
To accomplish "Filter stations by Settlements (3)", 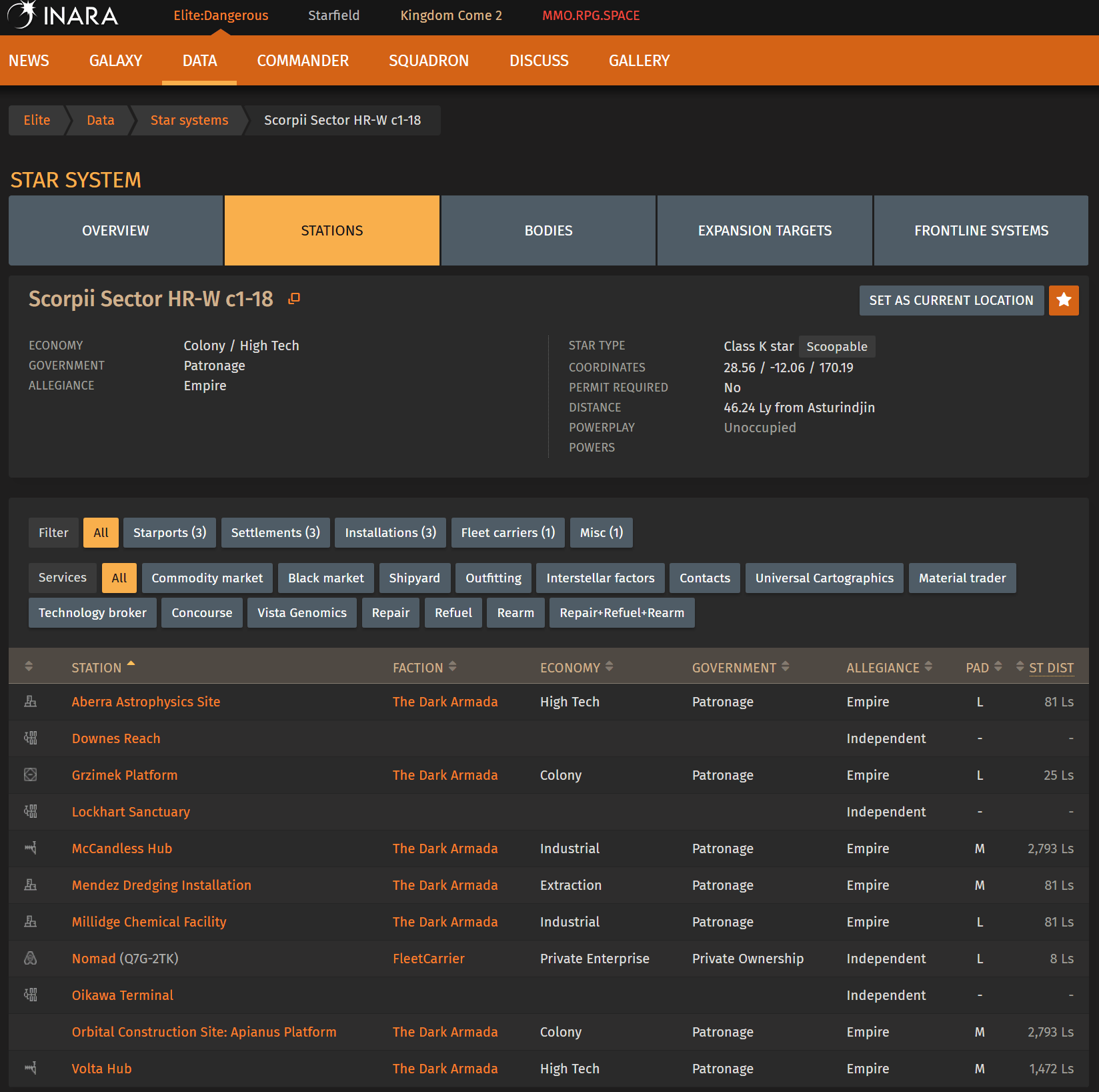I will coord(275,533).
